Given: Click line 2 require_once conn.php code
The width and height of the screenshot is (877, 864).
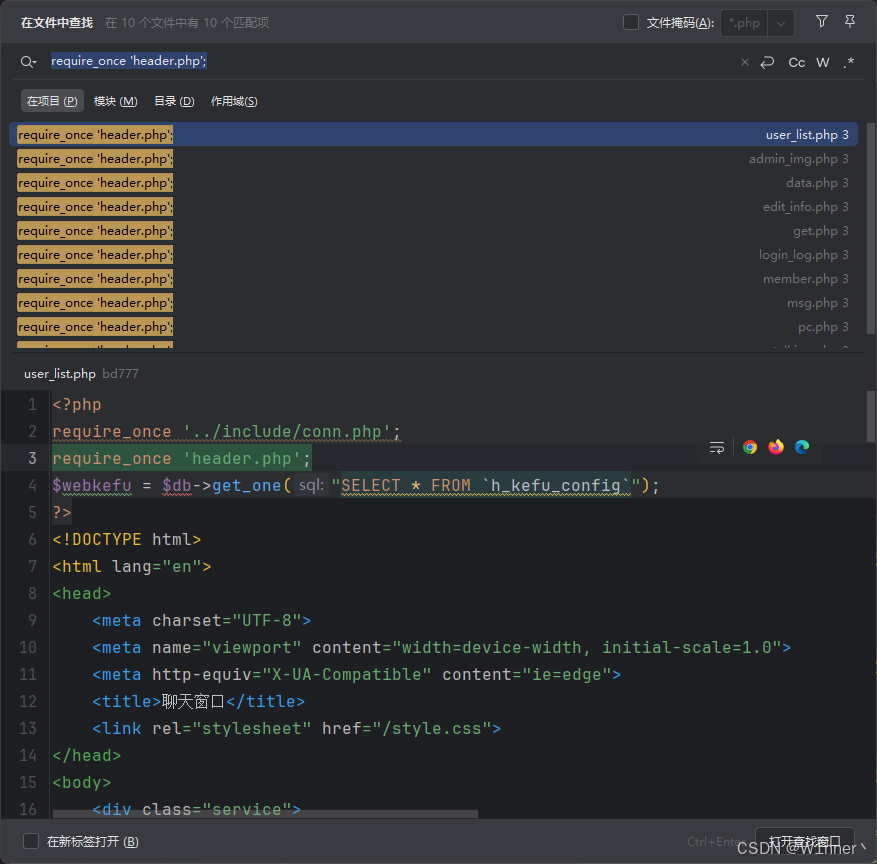Looking at the screenshot, I should (x=227, y=432).
